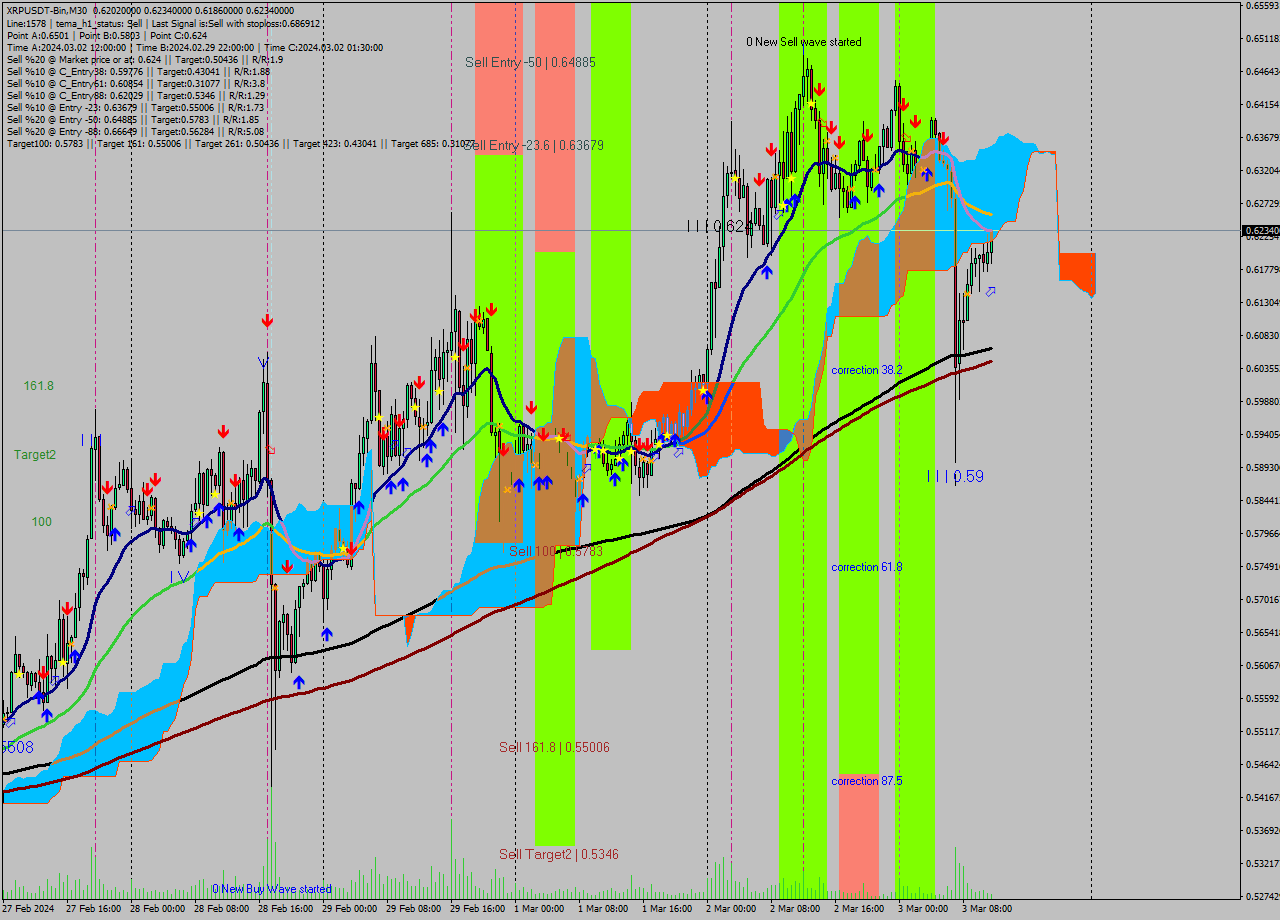Select the '0 New Buy Wave started' label
The height and width of the screenshot is (920, 1280).
272,889
